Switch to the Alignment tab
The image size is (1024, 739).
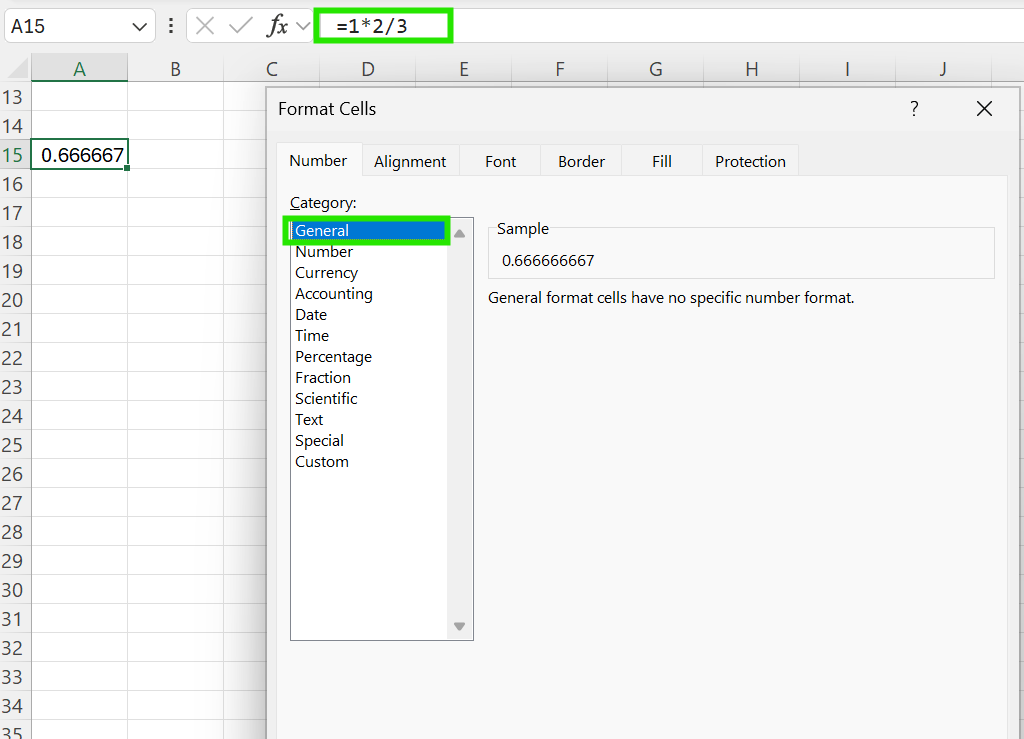pos(409,160)
